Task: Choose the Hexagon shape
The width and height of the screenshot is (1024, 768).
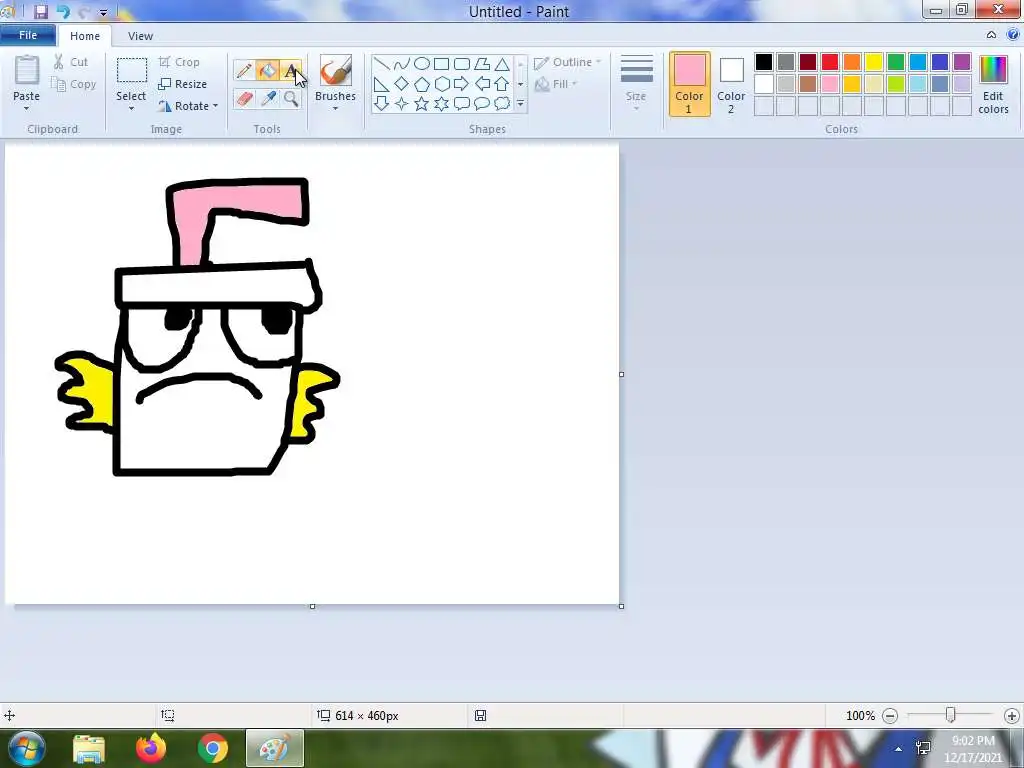Action: 441,84
